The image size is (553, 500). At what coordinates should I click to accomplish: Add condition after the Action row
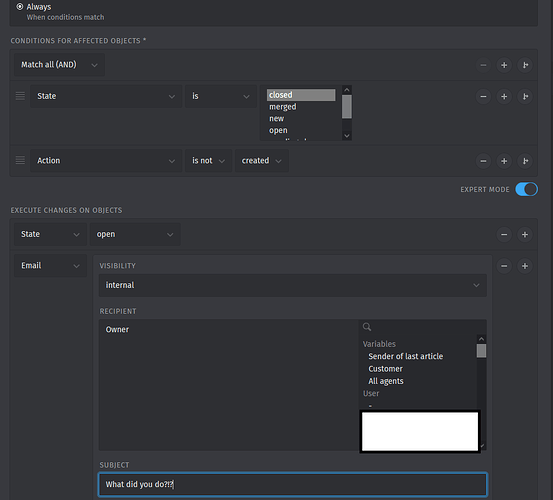pos(504,161)
